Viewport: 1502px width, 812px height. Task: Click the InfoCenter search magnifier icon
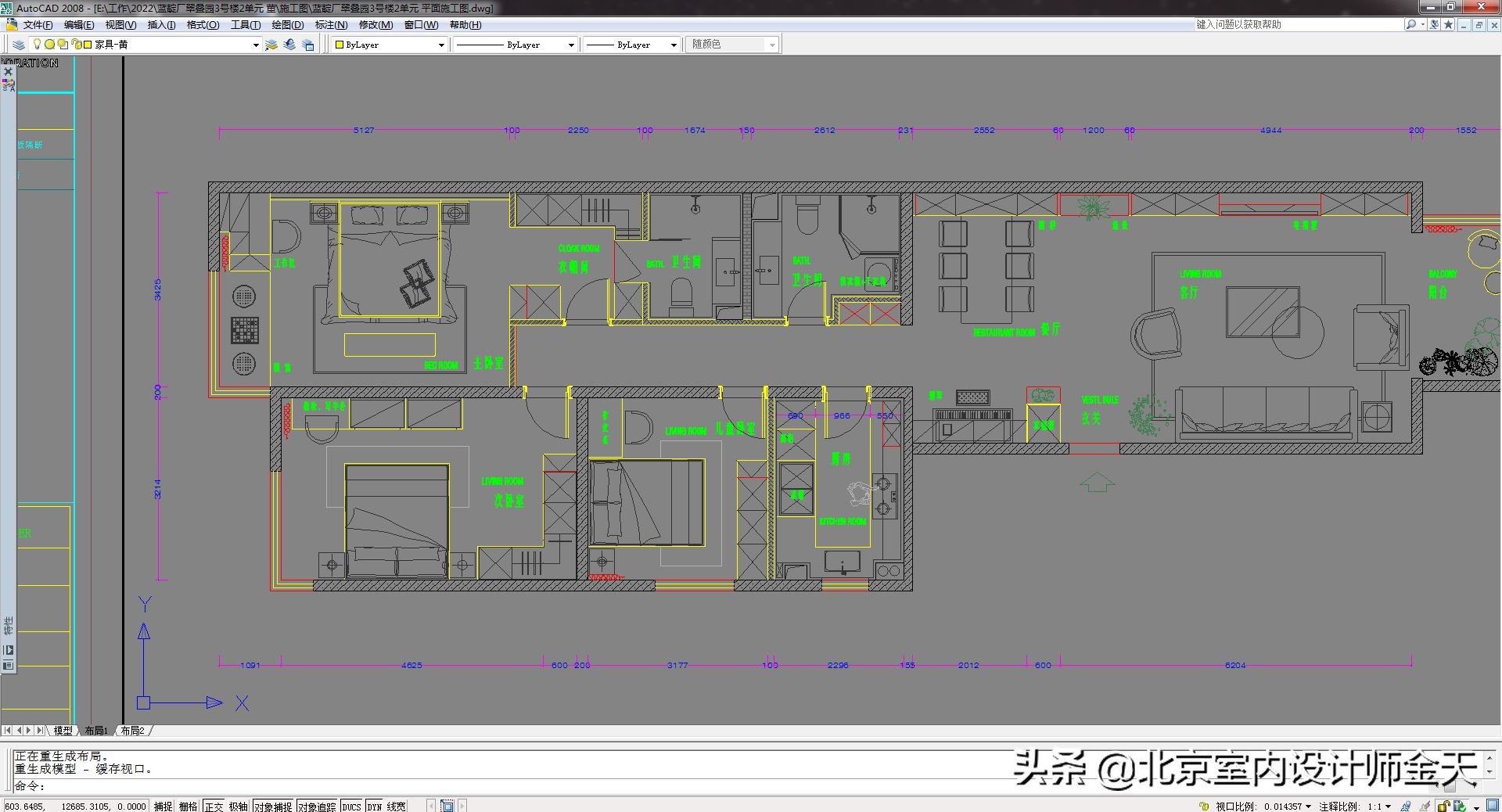1410,24
